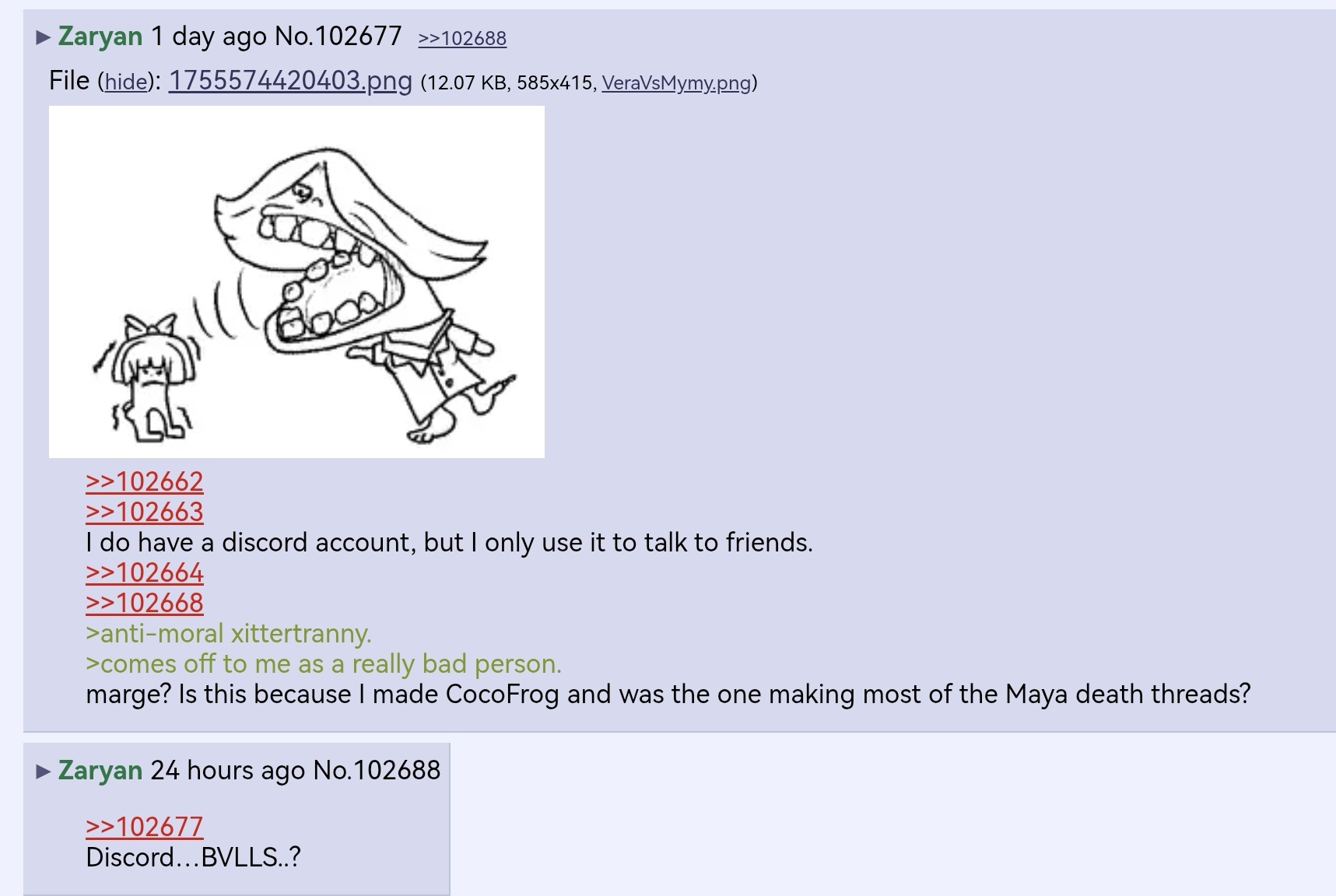
Task: Follow quote link >>102664
Action: [145, 572]
